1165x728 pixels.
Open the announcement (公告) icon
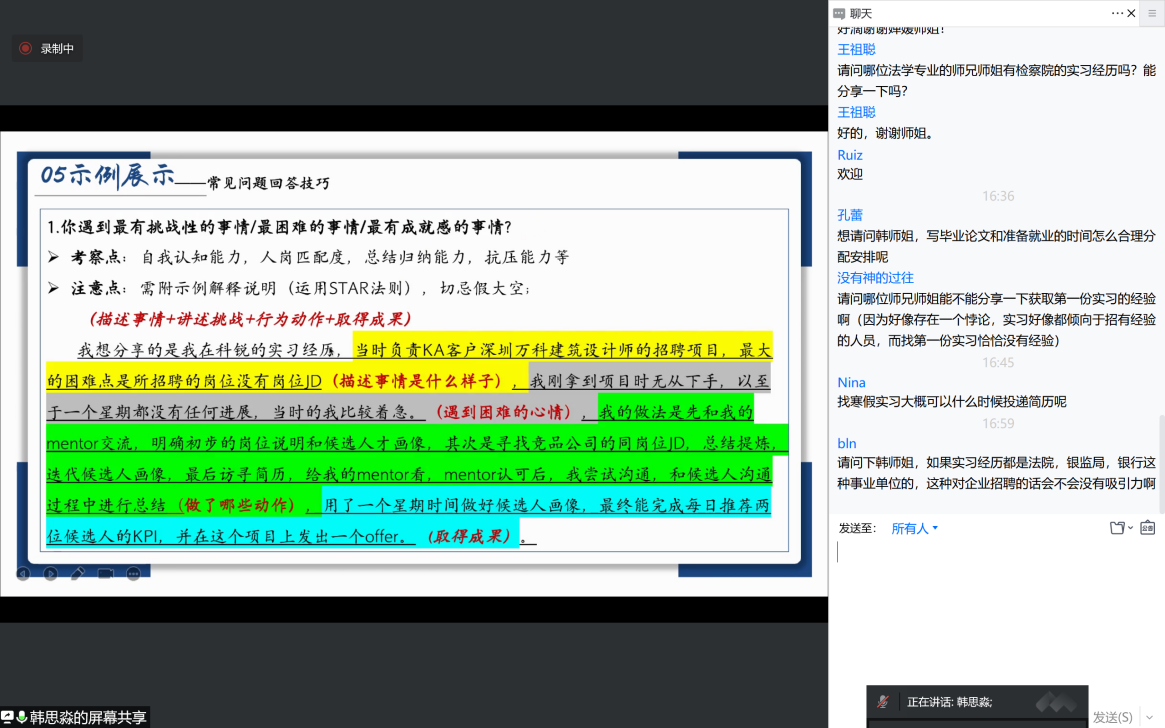pos(1147,528)
